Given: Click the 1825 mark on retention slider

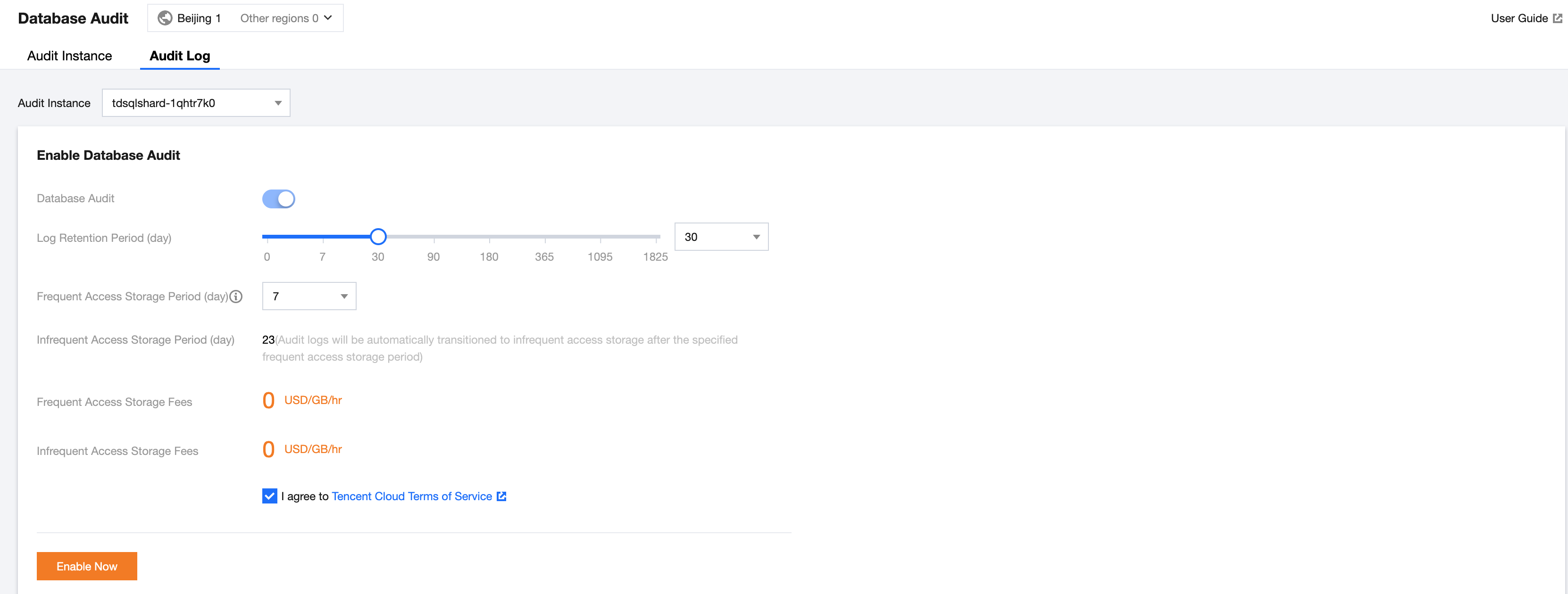Looking at the screenshot, I should [x=656, y=236].
